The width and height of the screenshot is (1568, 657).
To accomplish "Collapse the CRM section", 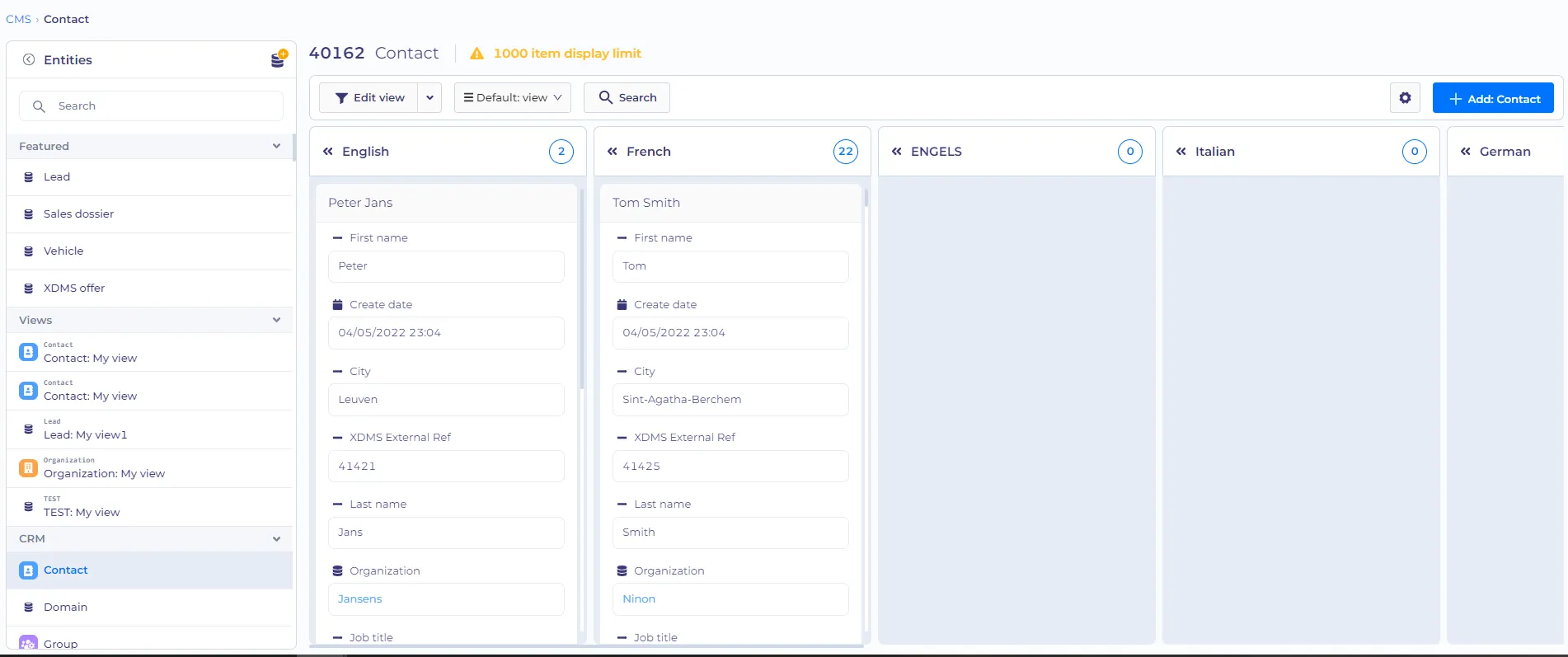I will click(276, 539).
